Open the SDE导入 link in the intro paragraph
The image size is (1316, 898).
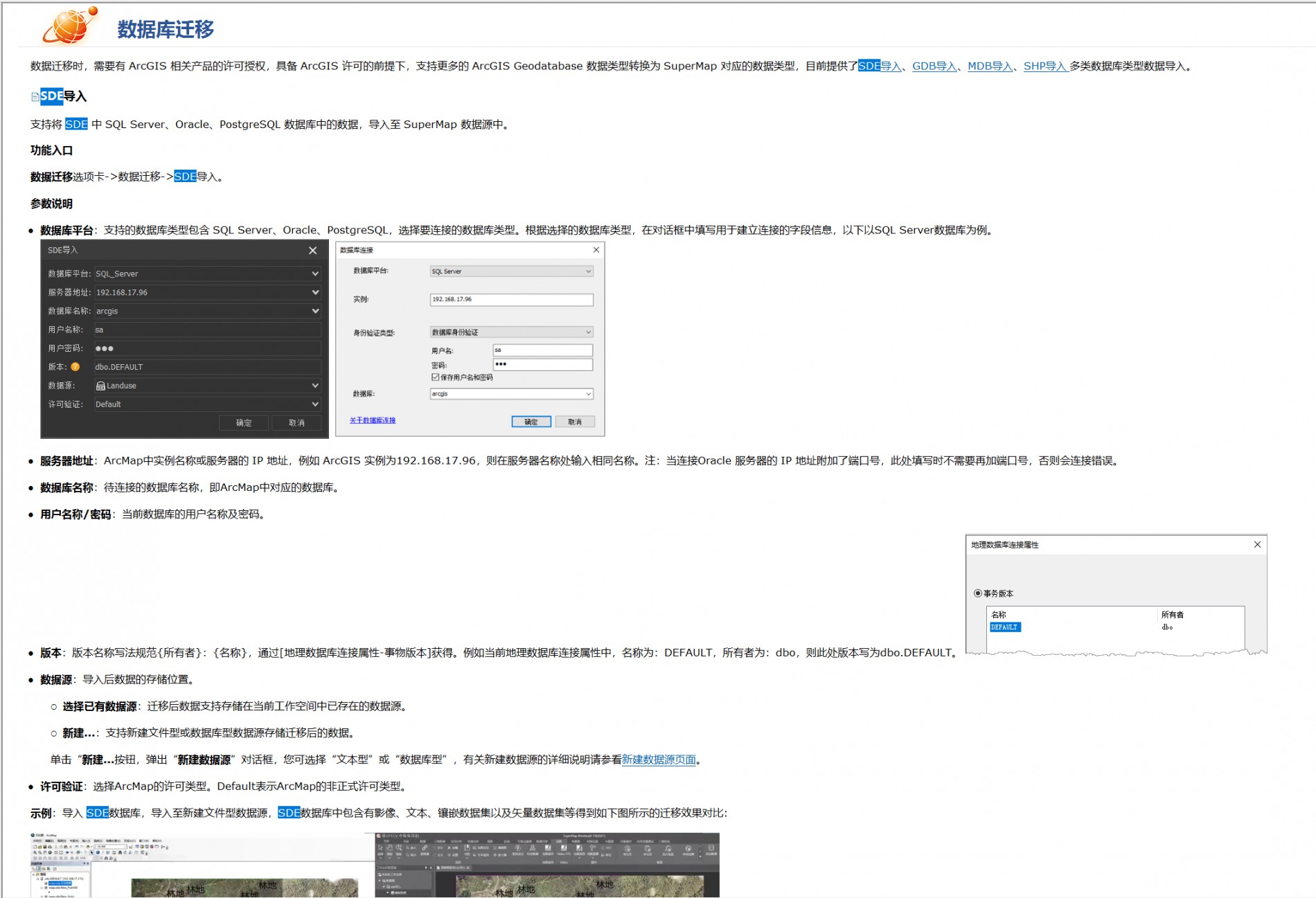880,66
